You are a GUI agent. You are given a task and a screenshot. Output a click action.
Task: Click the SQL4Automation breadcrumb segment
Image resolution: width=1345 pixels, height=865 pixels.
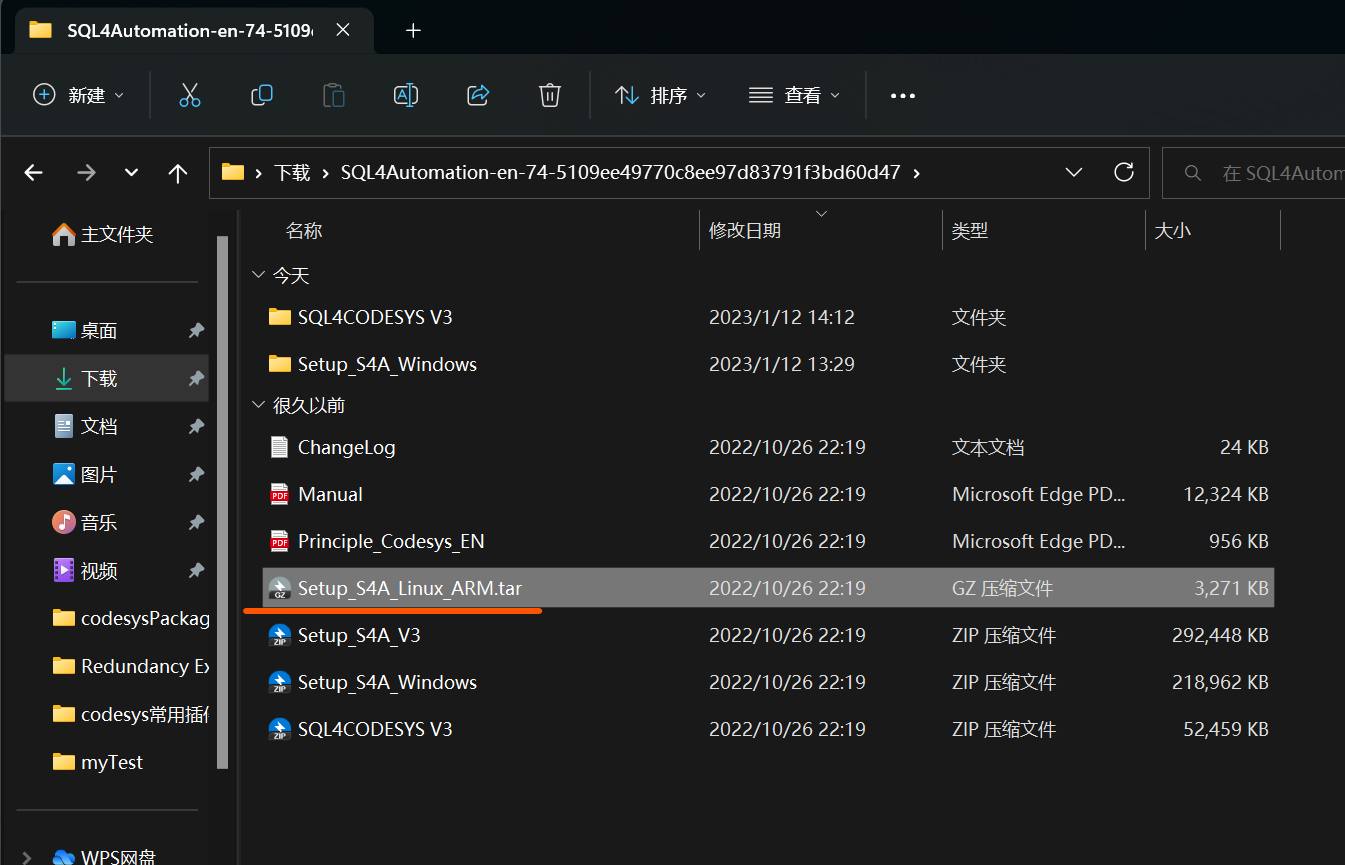click(x=620, y=173)
